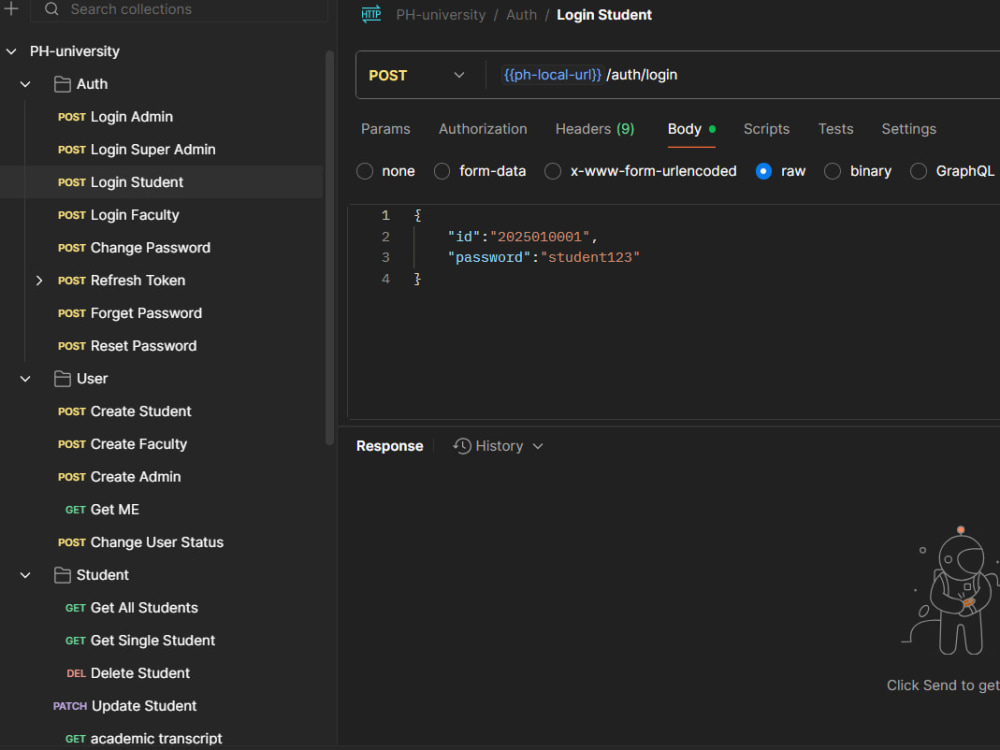Collapse the PH-university collection
Image resolution: width=1000 pixels, height=750 pixels.
point(11,51)
